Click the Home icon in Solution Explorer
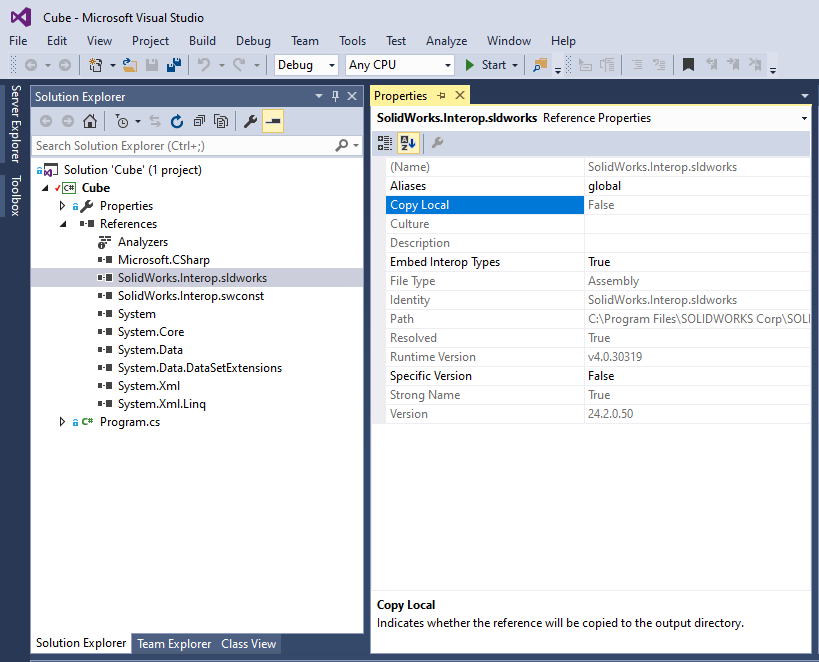The width and height of the screenshot is (819, 662). click(90, 121)
